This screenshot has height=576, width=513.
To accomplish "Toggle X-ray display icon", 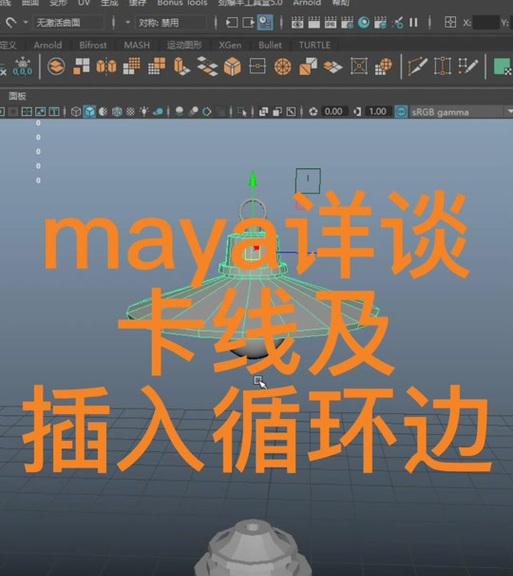I will (263, 112).
